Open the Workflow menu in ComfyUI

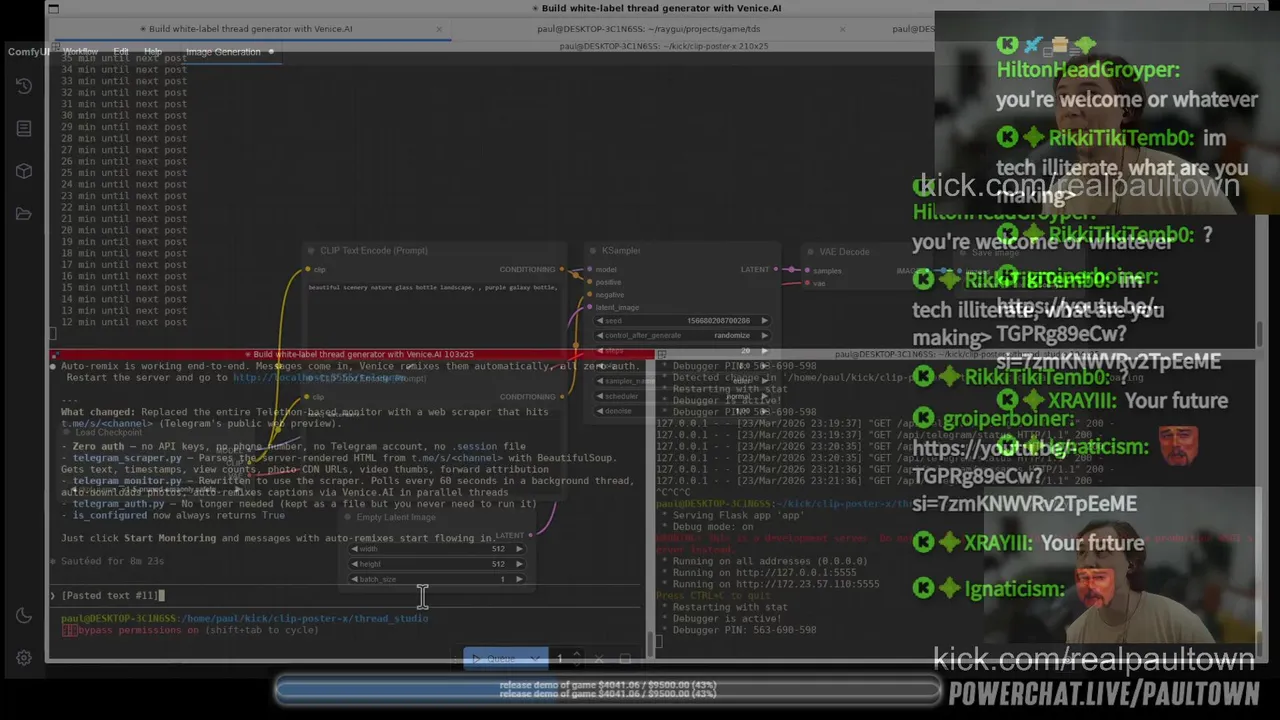(80, 51)
